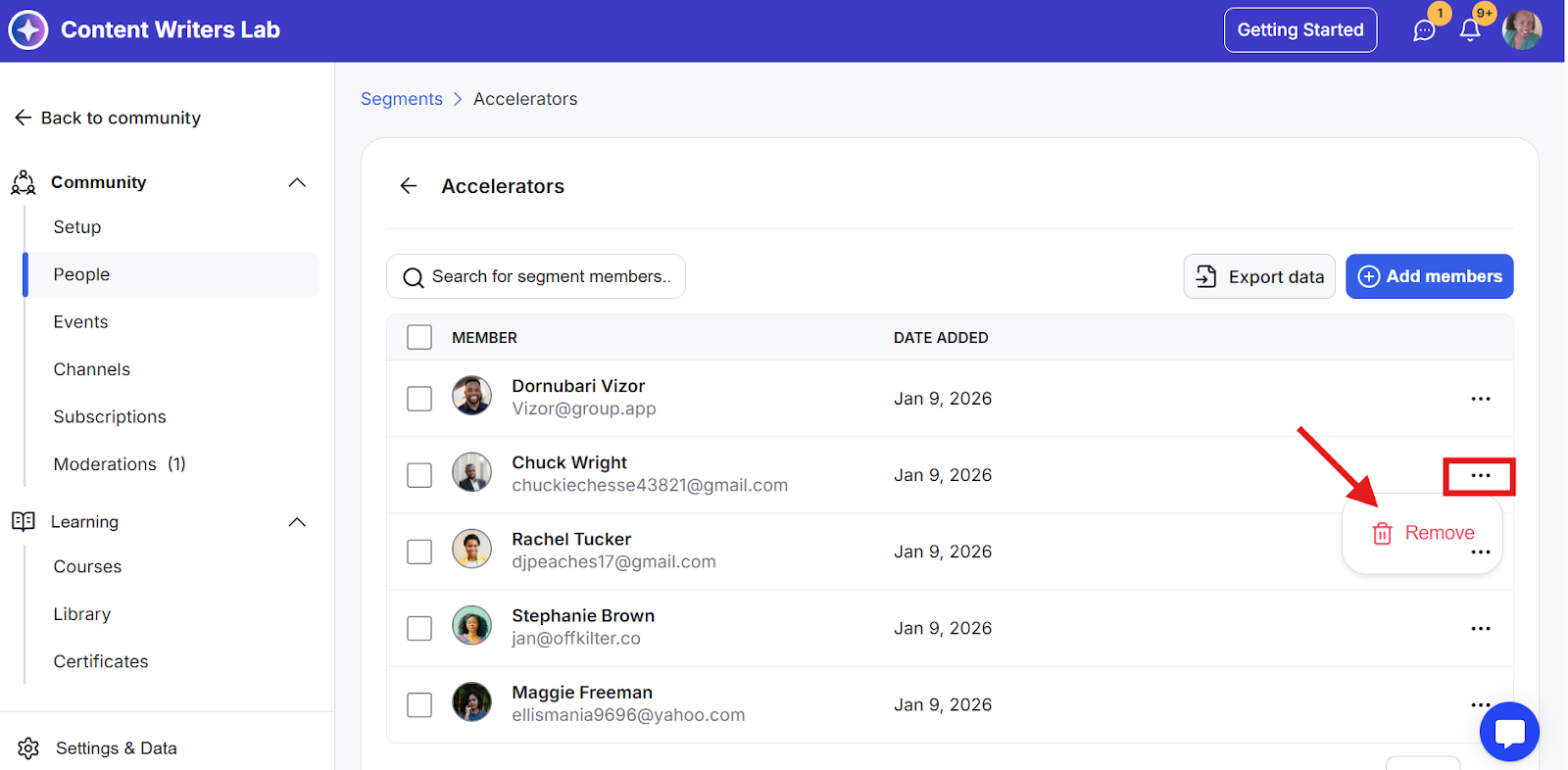Click the Add members button
This screenshot has height=770, width=1568.
1430,277
